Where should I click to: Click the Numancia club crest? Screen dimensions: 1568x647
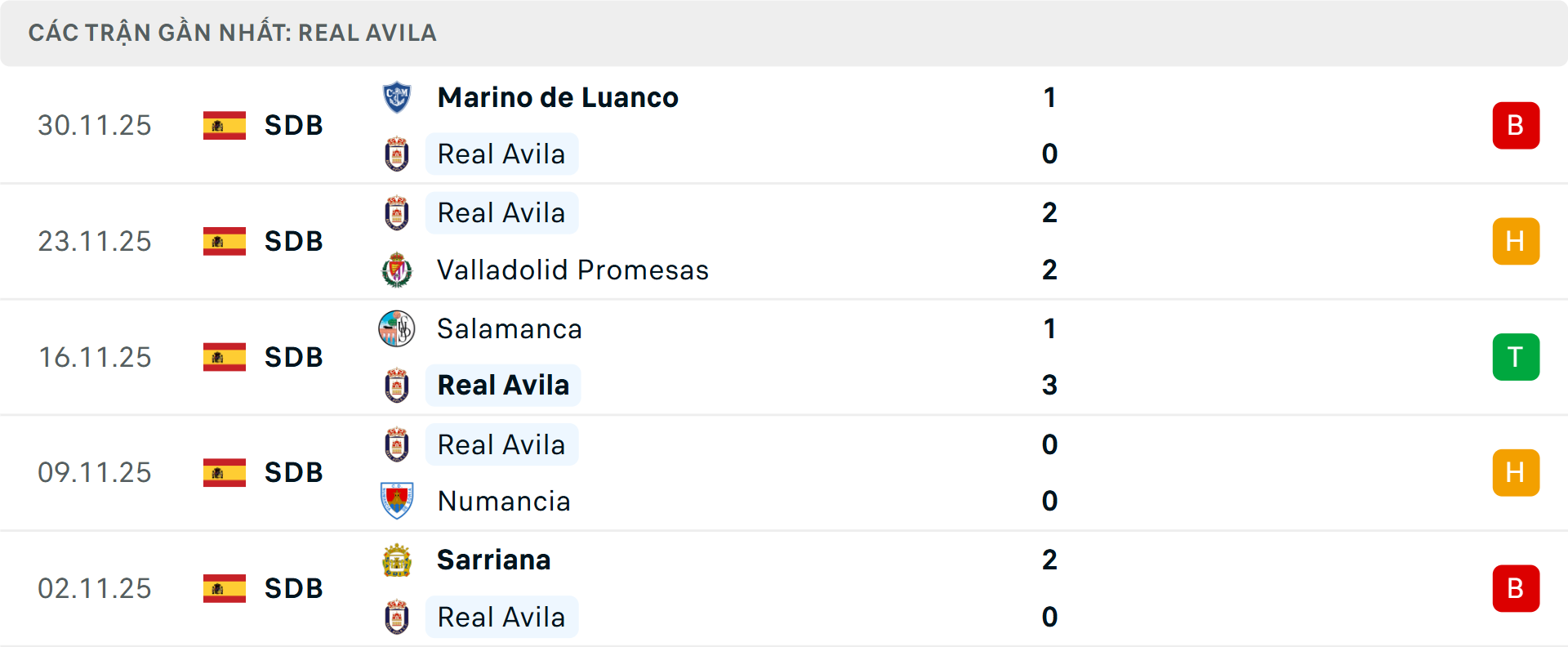[397, 501]
